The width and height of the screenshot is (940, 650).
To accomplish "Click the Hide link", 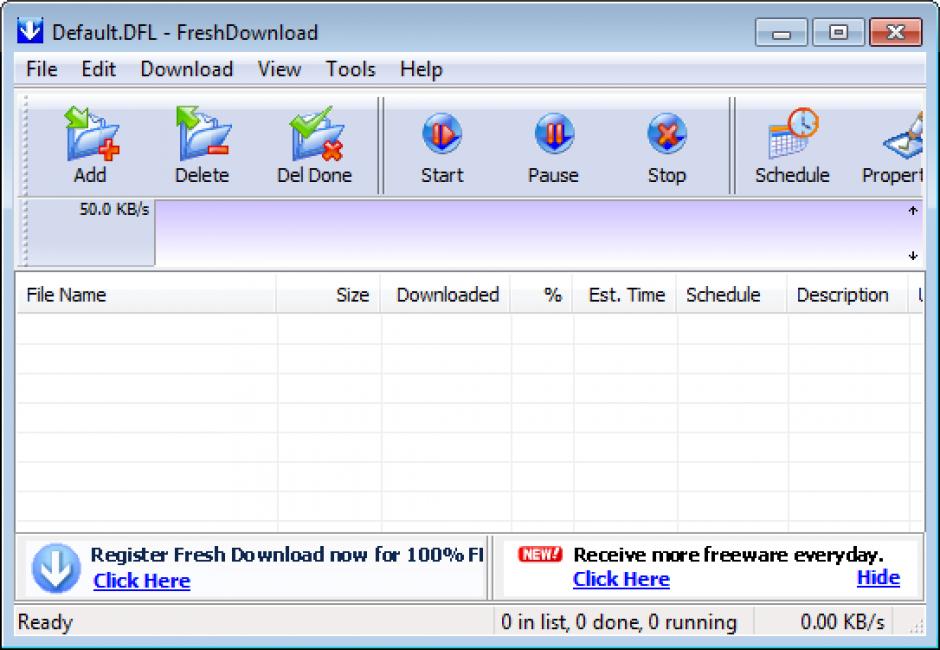I will [x=878, y=577].
